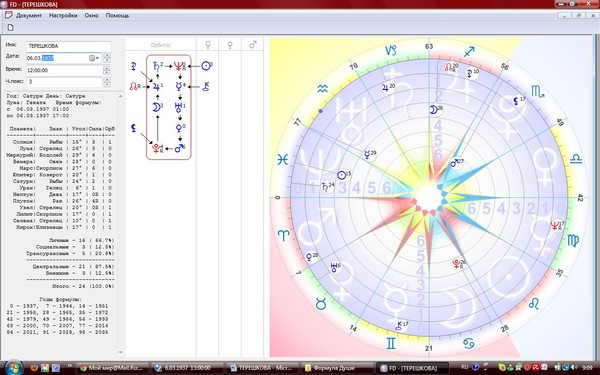Open the date picker calendar dropdown
Image resolution: width=600 pixels, height=375 pixels.
(x=95, y=58)
